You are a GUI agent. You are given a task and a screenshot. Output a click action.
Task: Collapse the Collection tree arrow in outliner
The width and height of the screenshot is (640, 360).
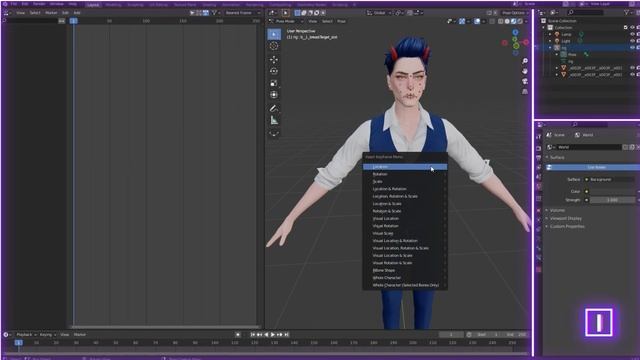point(544,27)
